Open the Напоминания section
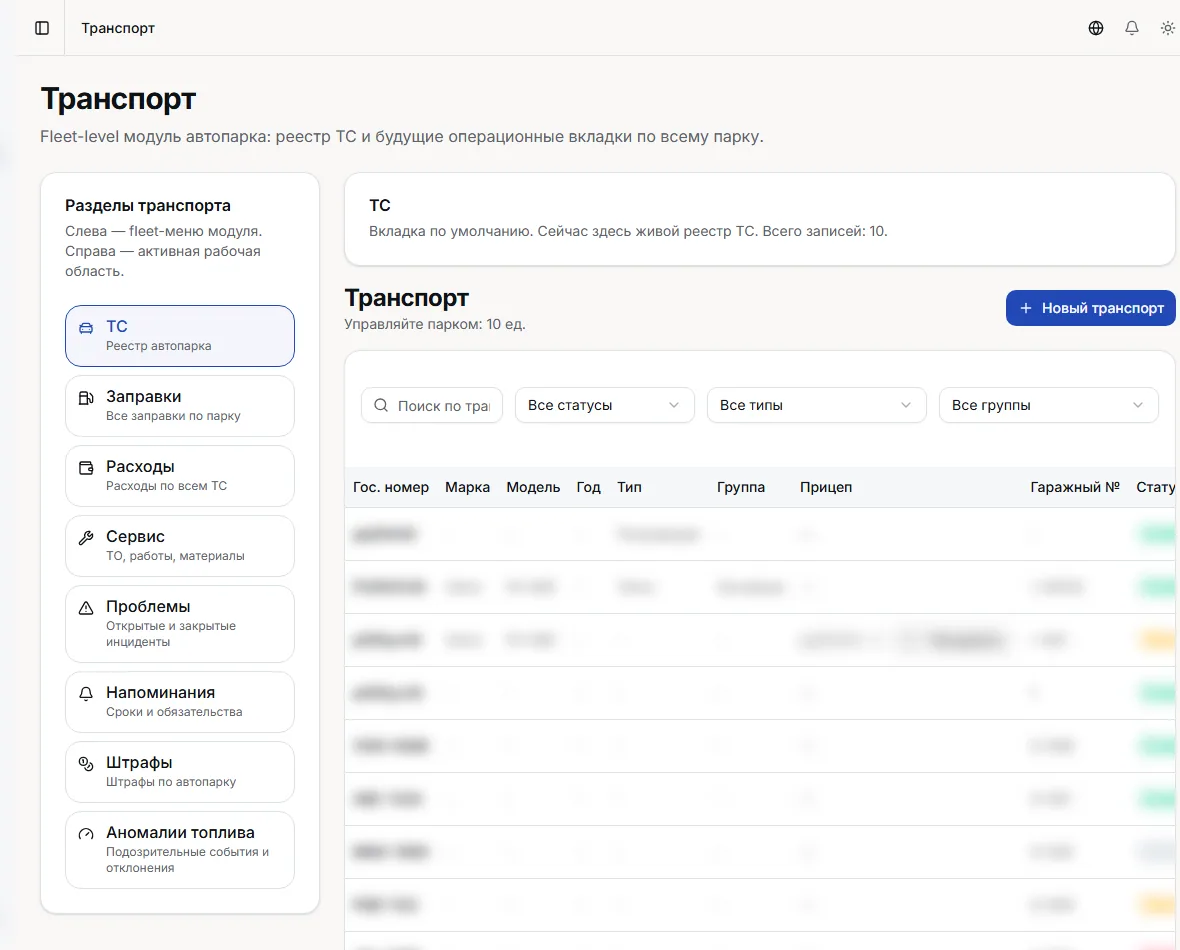 coord(180,702)
